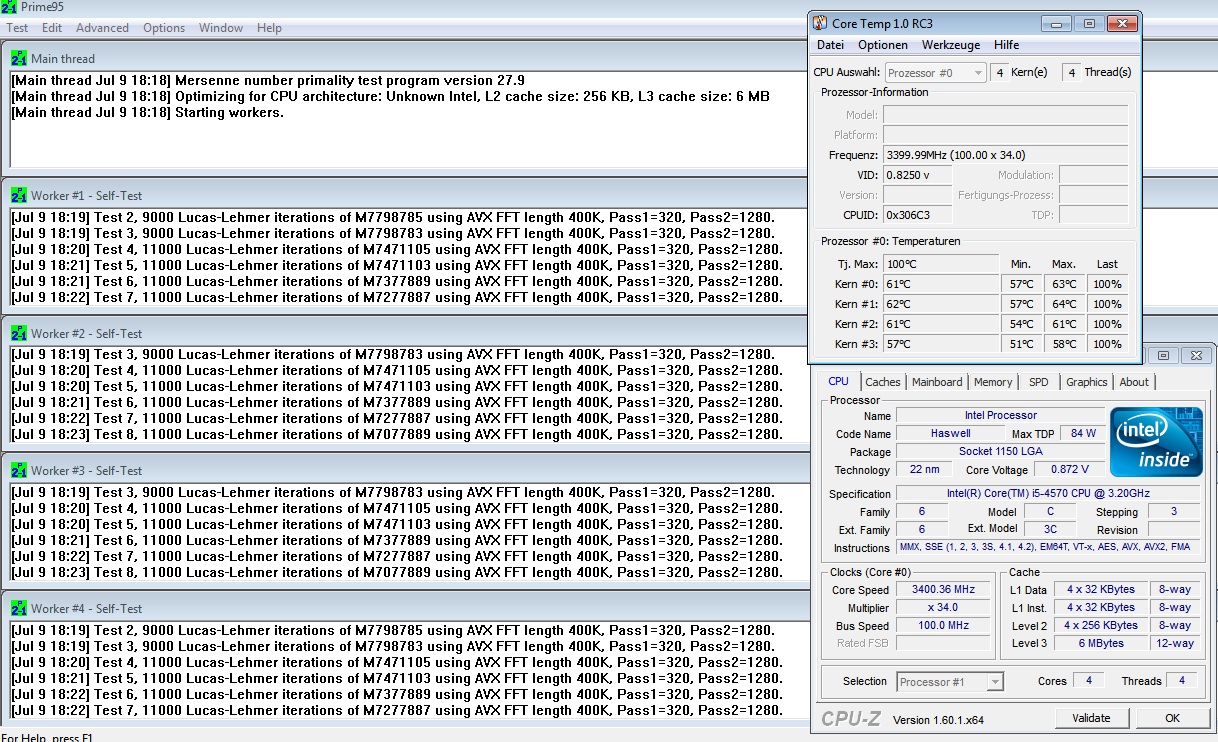Maximize the CPU-Z window
This screenshot has height=742, width=1218.
[x=1163, y=355]
